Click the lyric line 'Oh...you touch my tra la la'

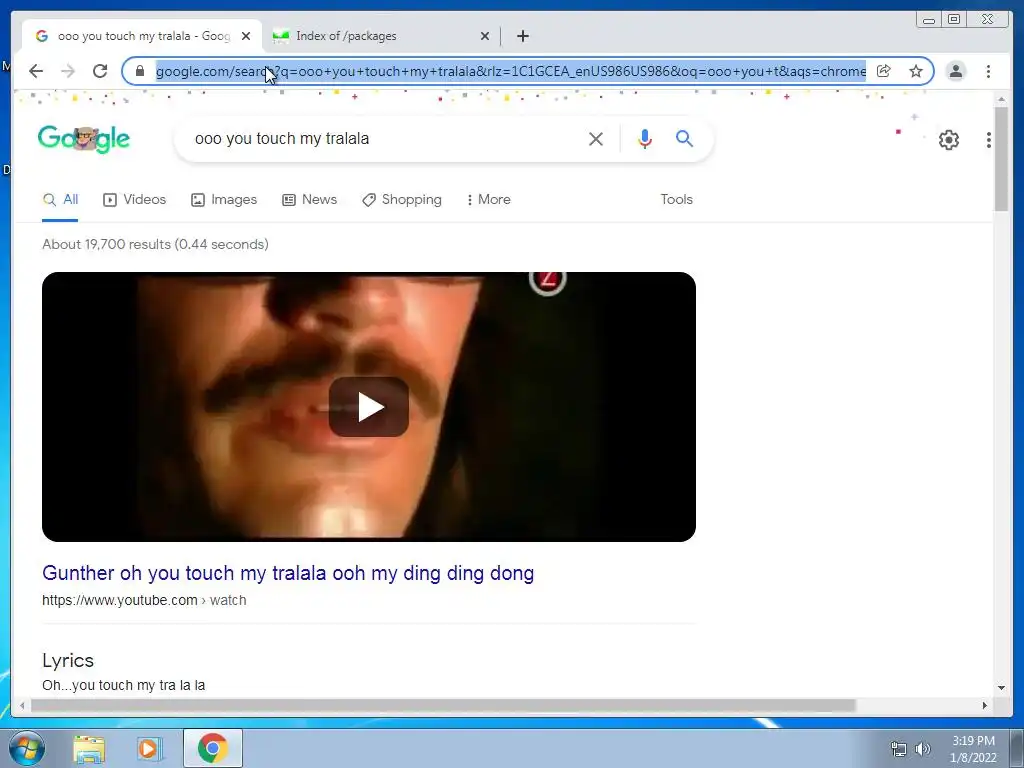(x=123, y=685)
